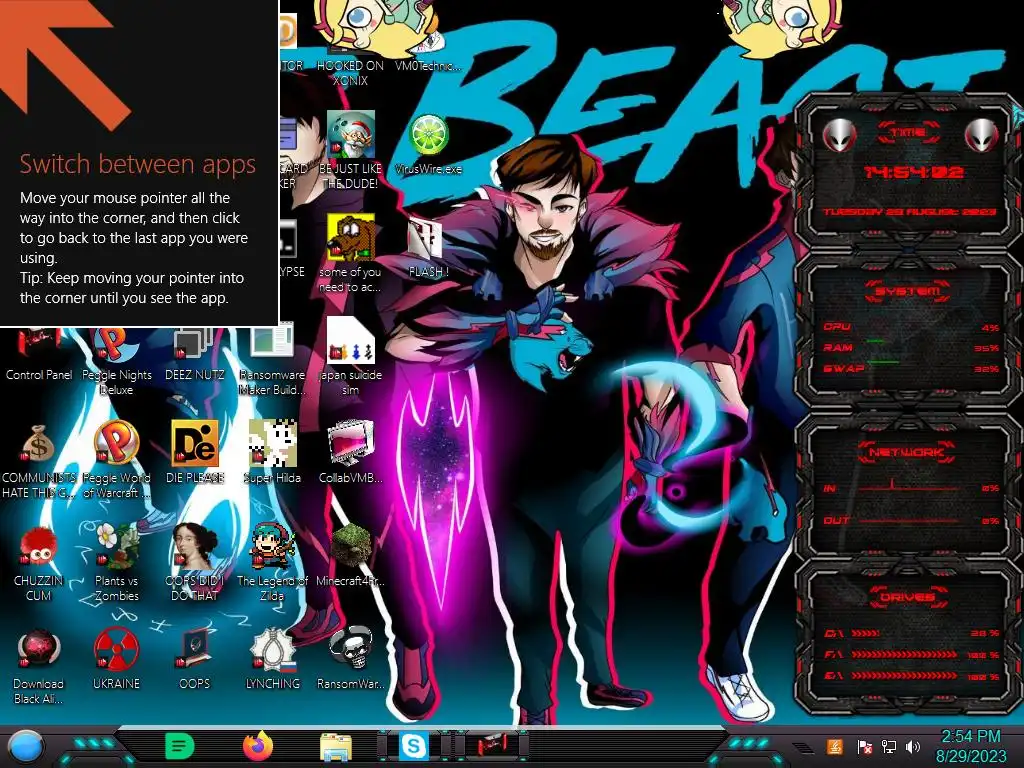Click the RAM usage row in SYSTEM widget

click(x=911, y=348)
